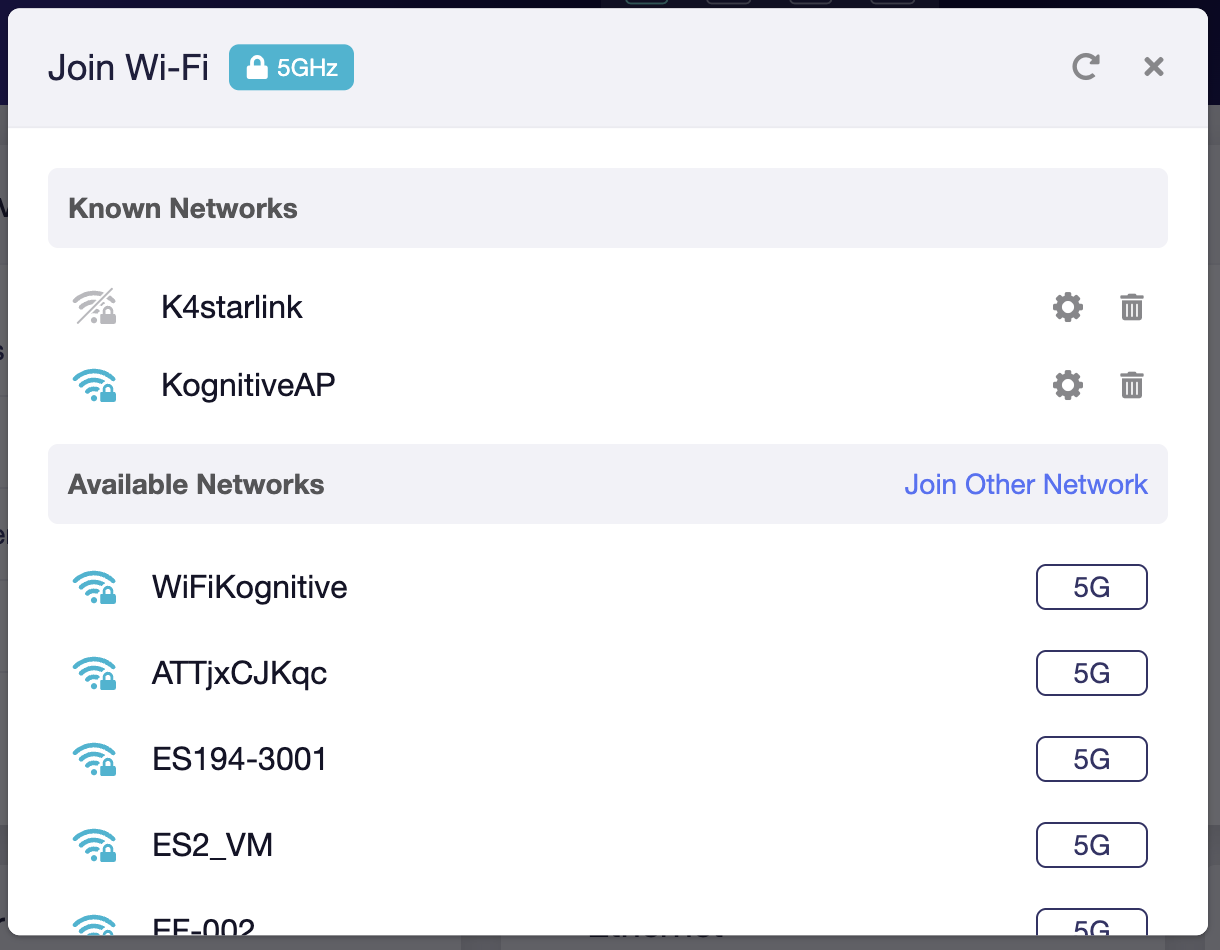Viewport: 1220px width, 950px height.
Task: Click KognitiveAP Wi-Fi signal icon
Action: click(x=95, y=385)
